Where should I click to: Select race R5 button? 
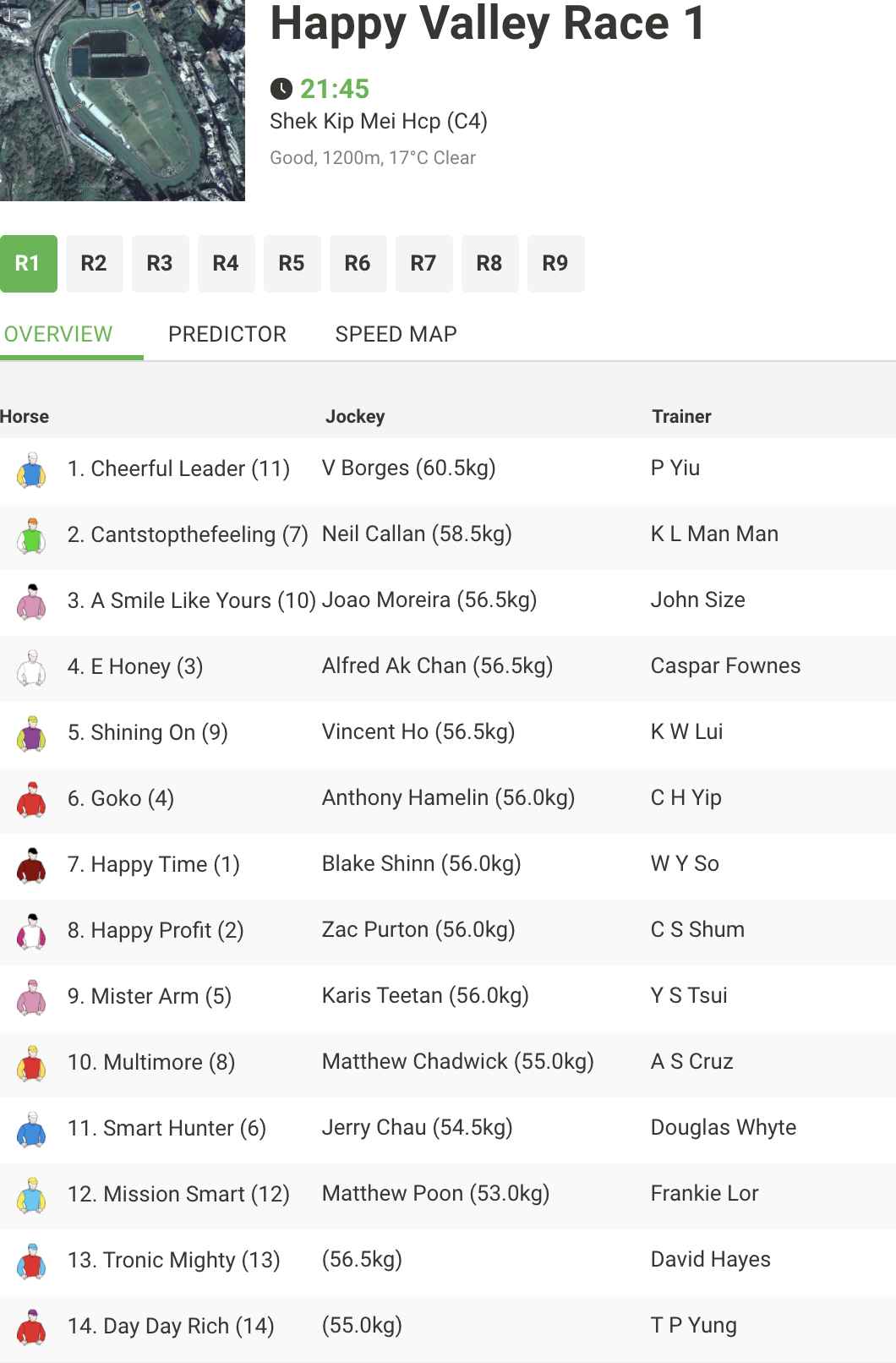[292, 264]
